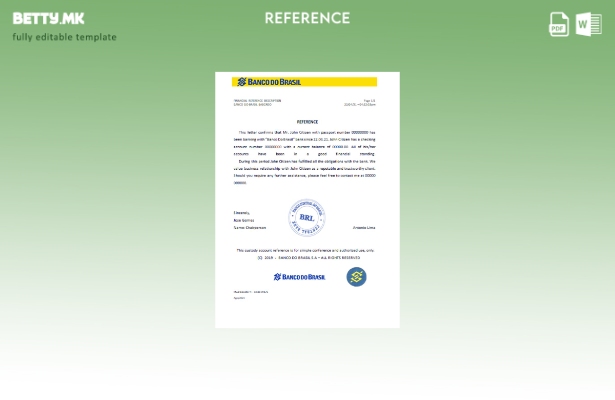The height and width of the screenshot is (400, 615).
Task: Click the Word document format icon
Action: (x=589, y=24)
